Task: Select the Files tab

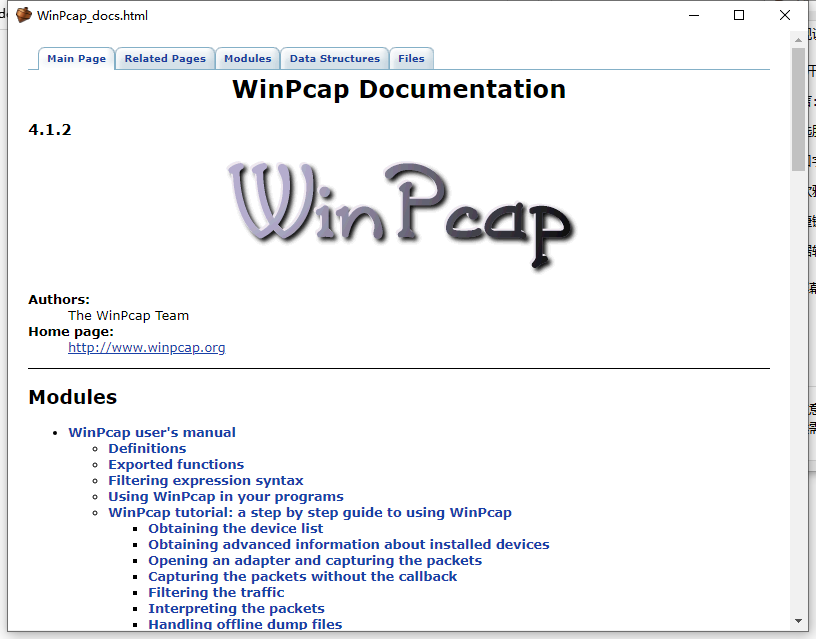Action: (411, 59)
